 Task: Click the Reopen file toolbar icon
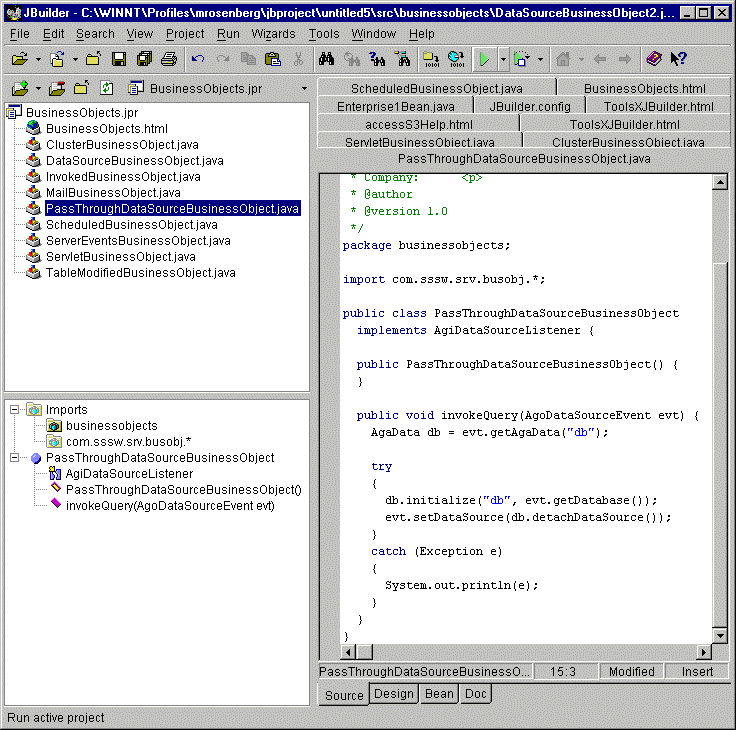pyautogui.click(x=57, y=59)
